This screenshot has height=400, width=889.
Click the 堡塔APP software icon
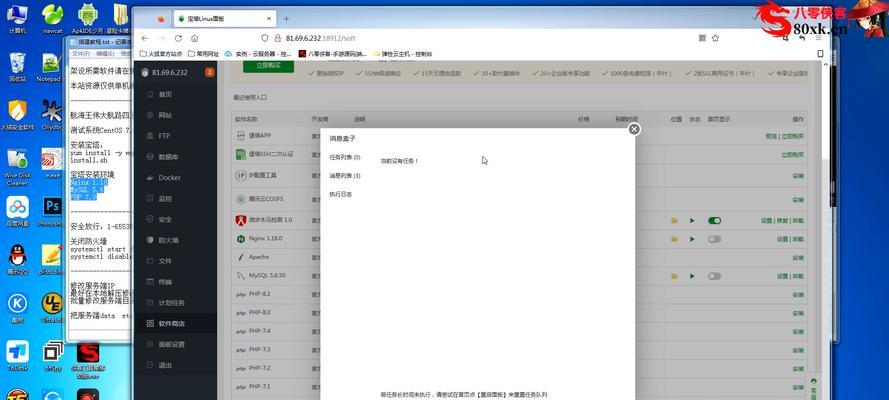click(x=240, y=136)
